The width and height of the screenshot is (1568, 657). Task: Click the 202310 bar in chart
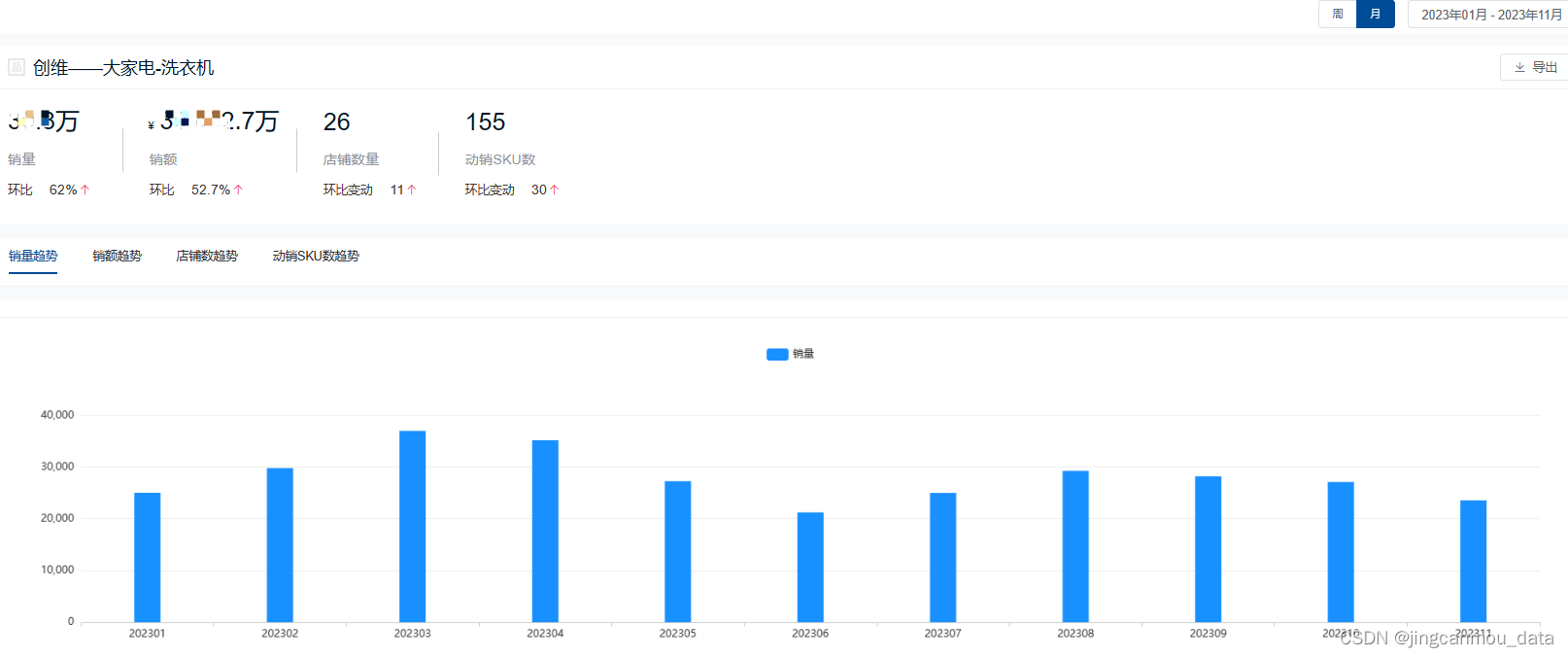click(1341, 552)
